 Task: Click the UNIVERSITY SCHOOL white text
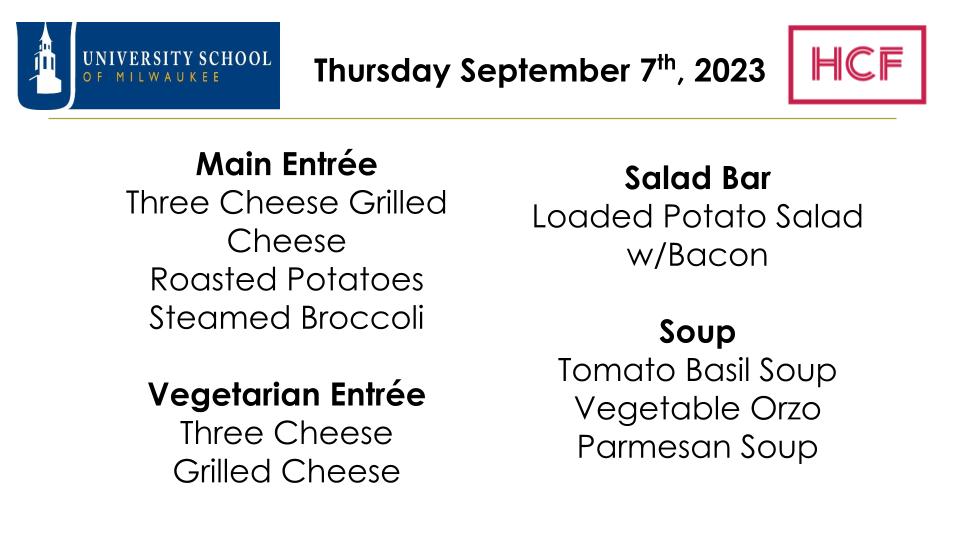click(x=177, y=58)
